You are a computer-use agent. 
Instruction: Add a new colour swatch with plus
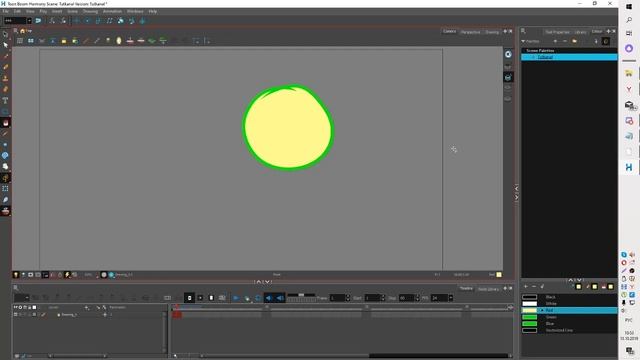(x=526, y=287)
